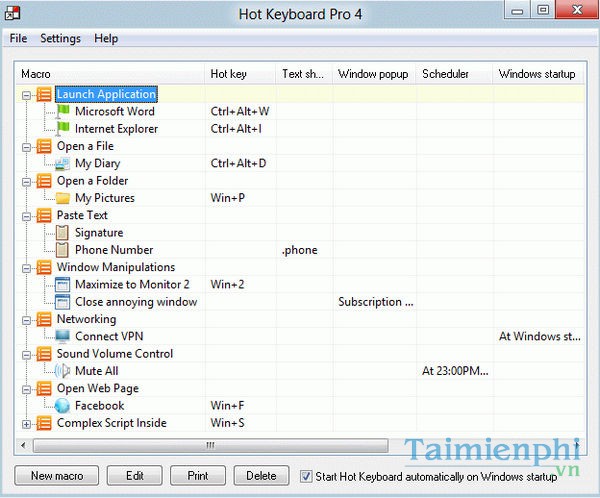This screenshot has height=498, width=600.
Task: Collapse the Networking group
Action: pyautogui.click(x=26, y=320)
